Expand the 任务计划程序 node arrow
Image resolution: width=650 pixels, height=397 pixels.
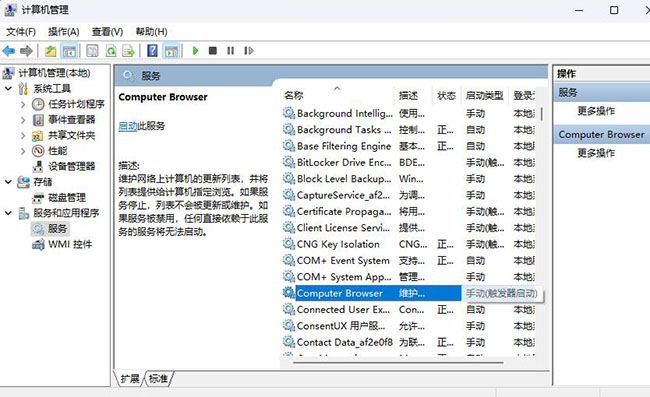tap(23, 104)
